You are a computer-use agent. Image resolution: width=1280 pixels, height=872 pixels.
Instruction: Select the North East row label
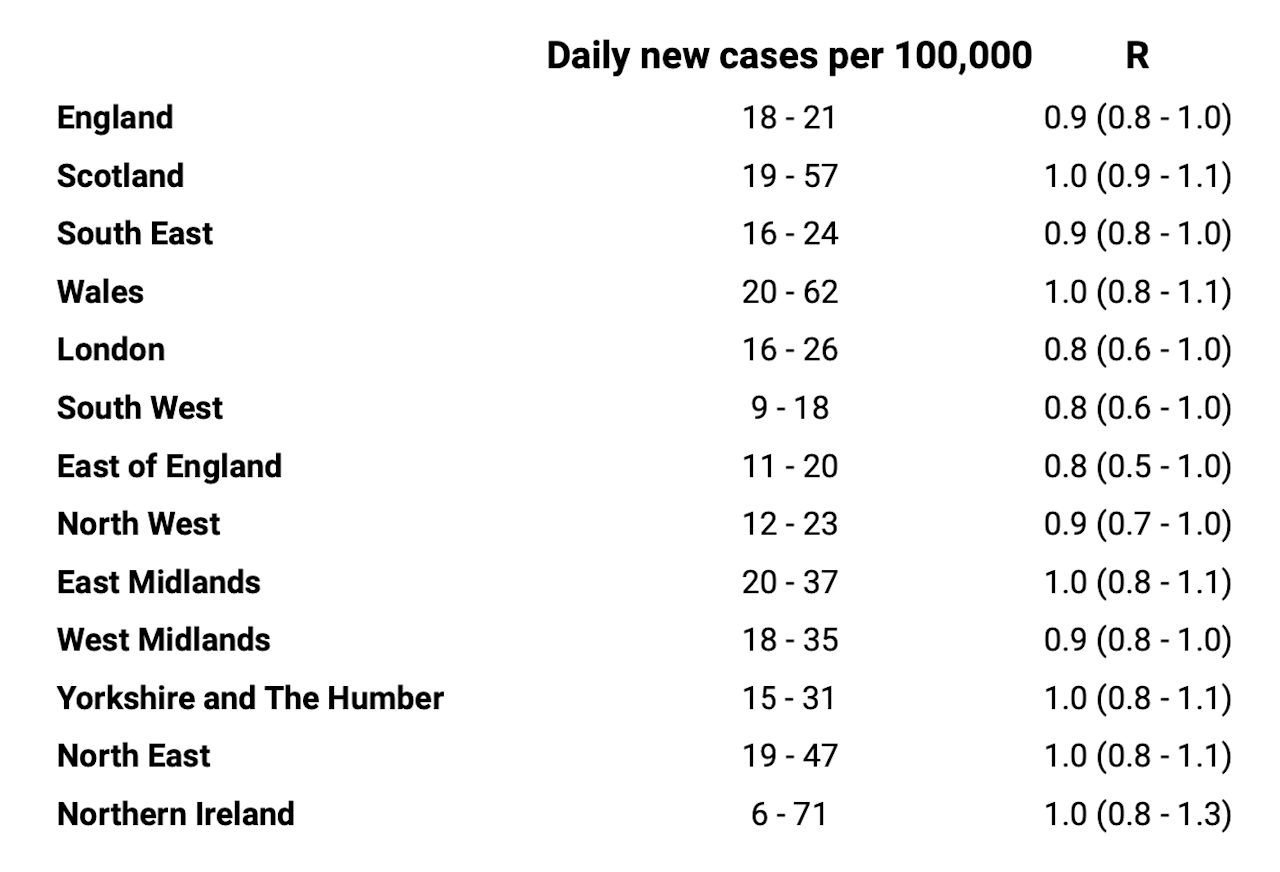coord(134,756)
